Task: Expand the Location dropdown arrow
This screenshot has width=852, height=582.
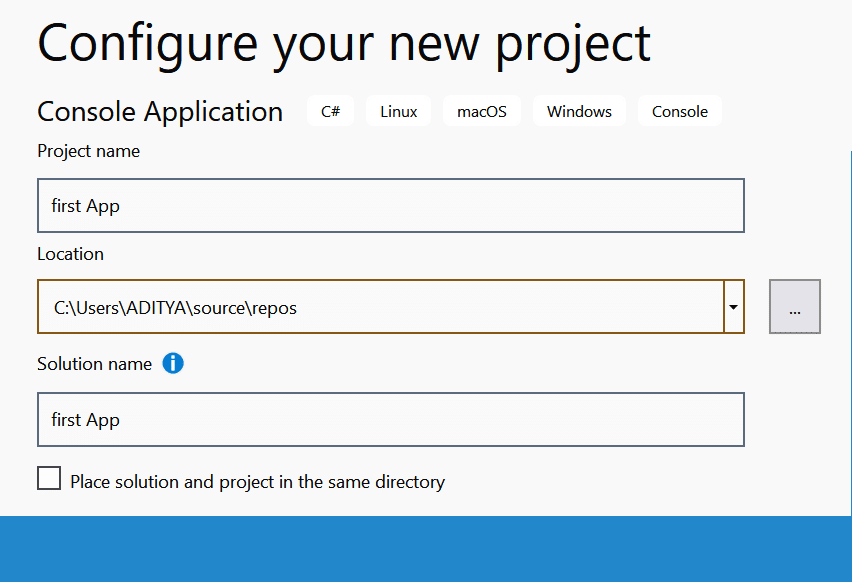Action: (734, 307)
